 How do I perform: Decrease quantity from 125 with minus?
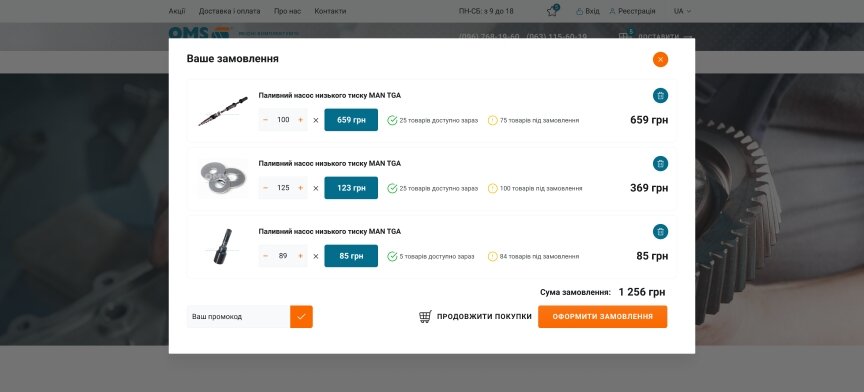(266, 188)
